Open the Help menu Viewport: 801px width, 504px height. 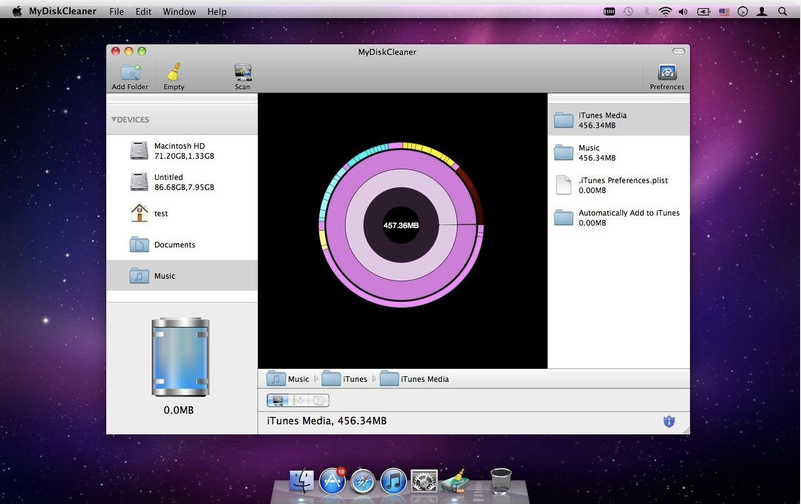pyautogui.click(x=217, y=11)
